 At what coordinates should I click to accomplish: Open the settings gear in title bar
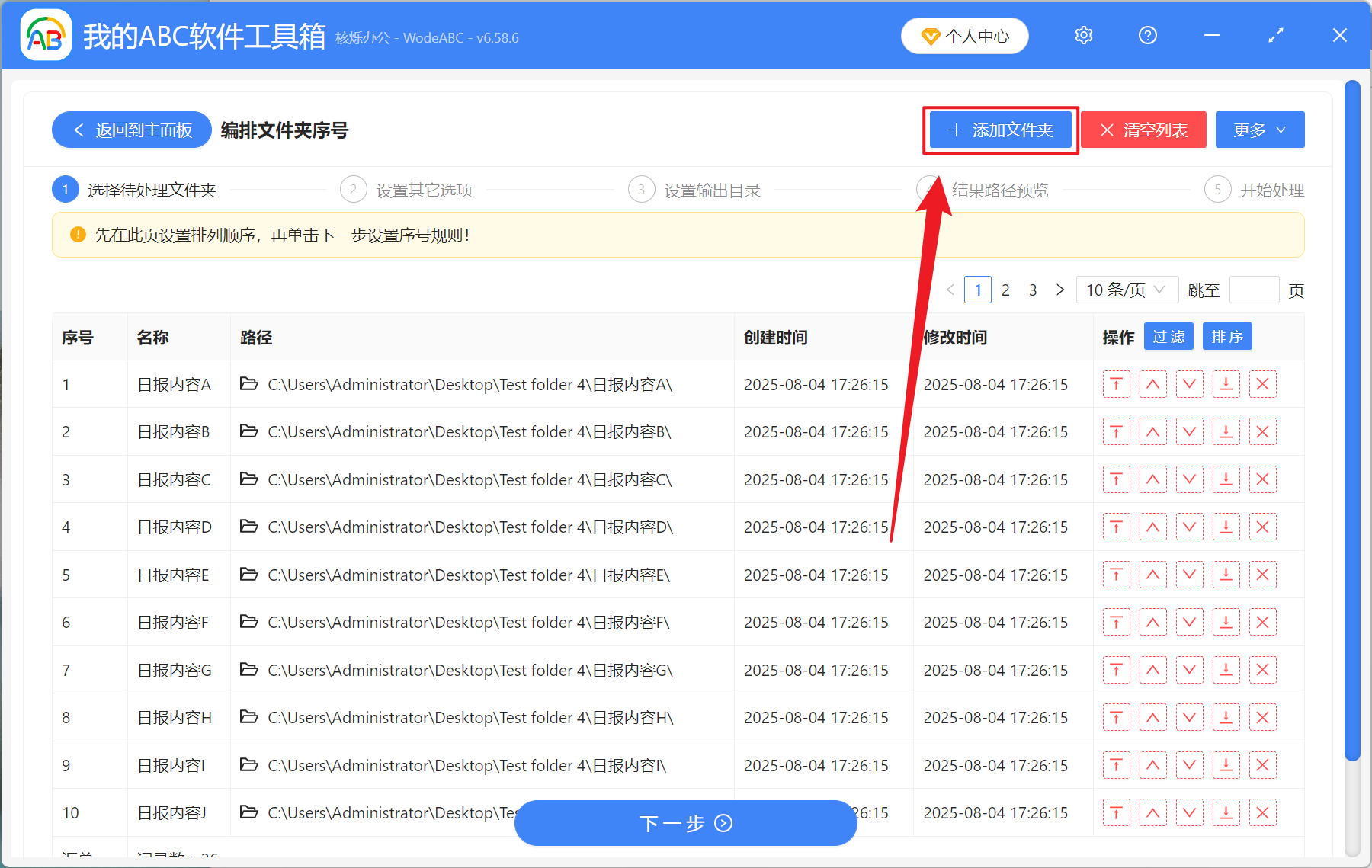coord(1083,35)
